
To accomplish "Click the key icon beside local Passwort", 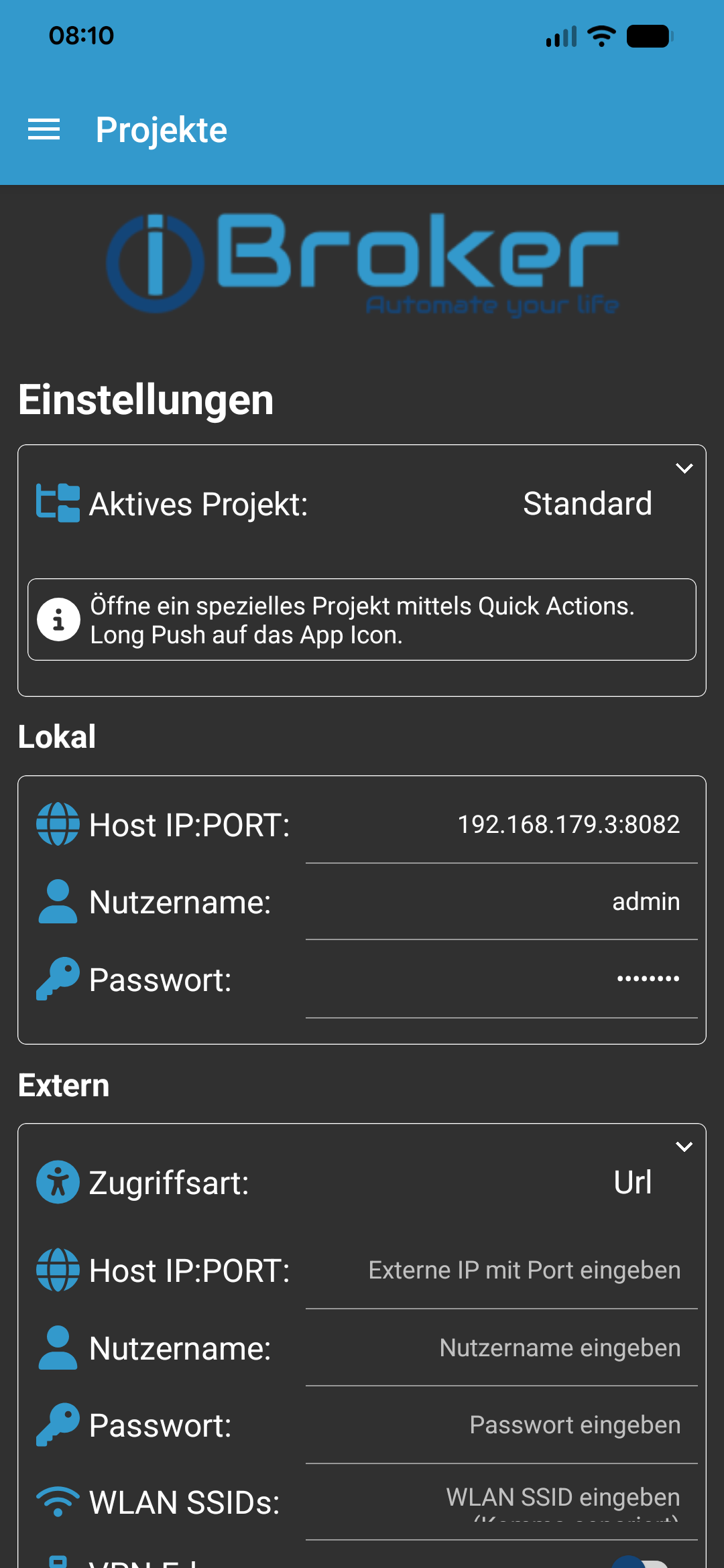I will point(58,979).
